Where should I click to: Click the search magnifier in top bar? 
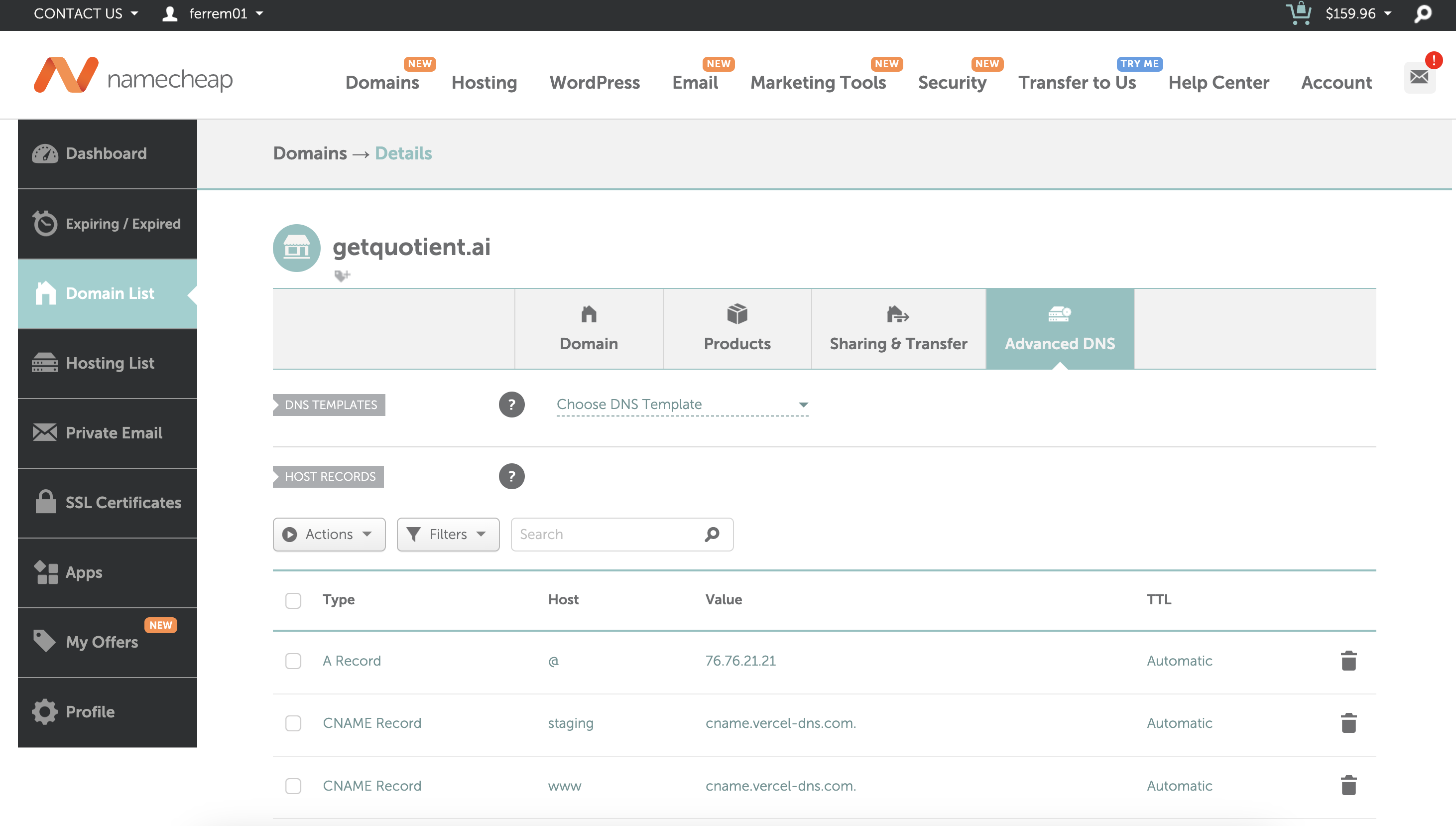coord(1423,13)
